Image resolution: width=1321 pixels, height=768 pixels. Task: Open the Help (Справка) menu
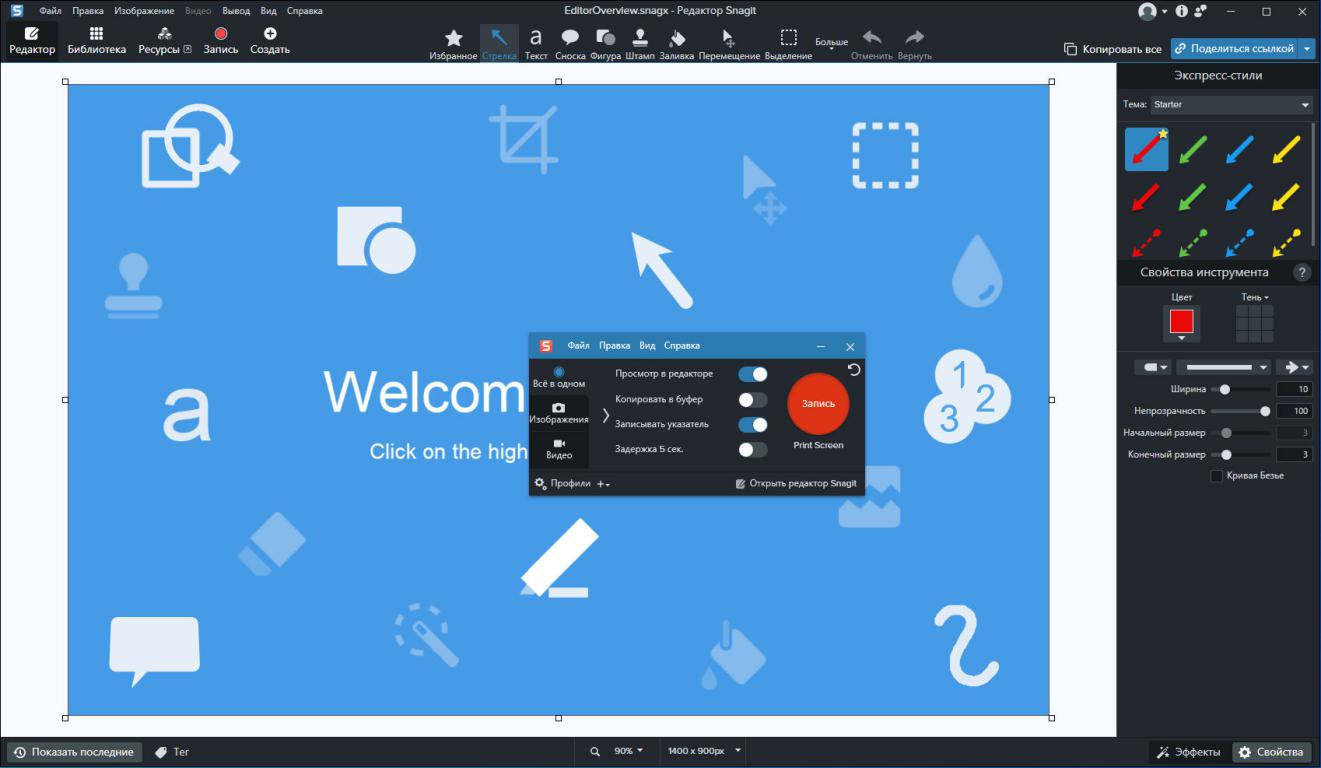(x=304, y=11)
